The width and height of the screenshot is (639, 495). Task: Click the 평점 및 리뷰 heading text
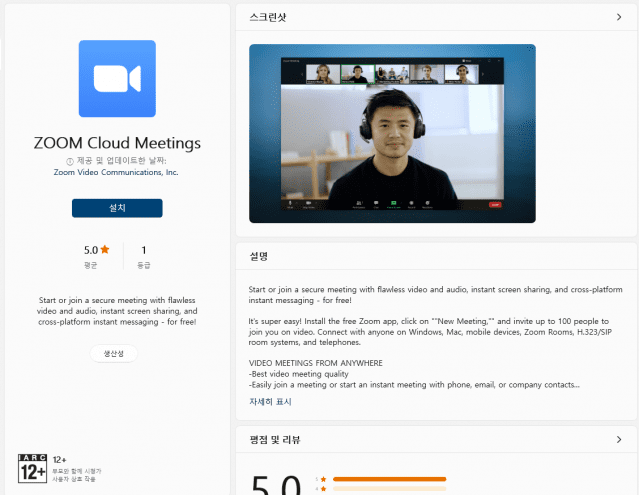pos(275,440)
